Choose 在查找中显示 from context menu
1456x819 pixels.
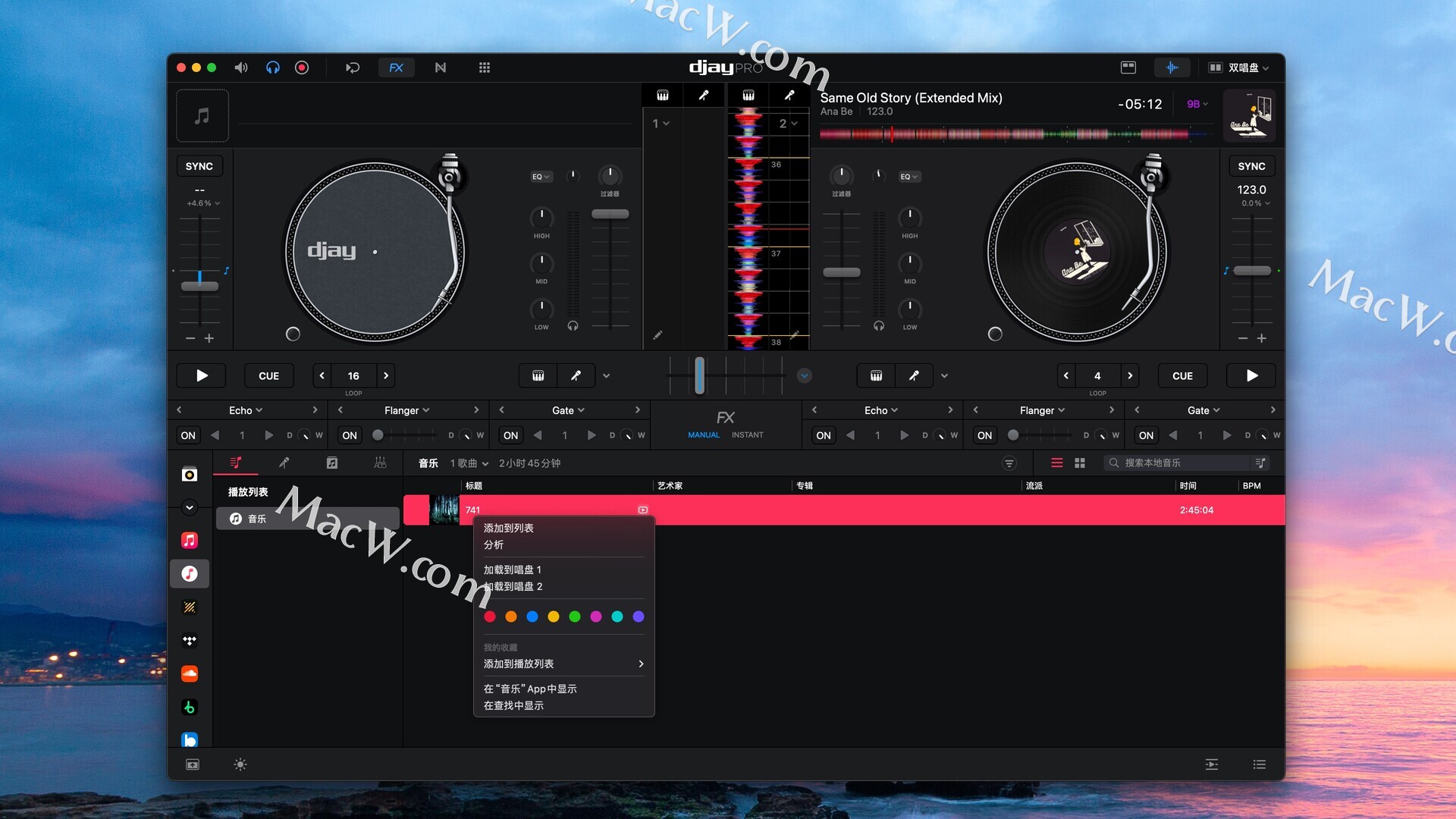[x=563, y=705]
